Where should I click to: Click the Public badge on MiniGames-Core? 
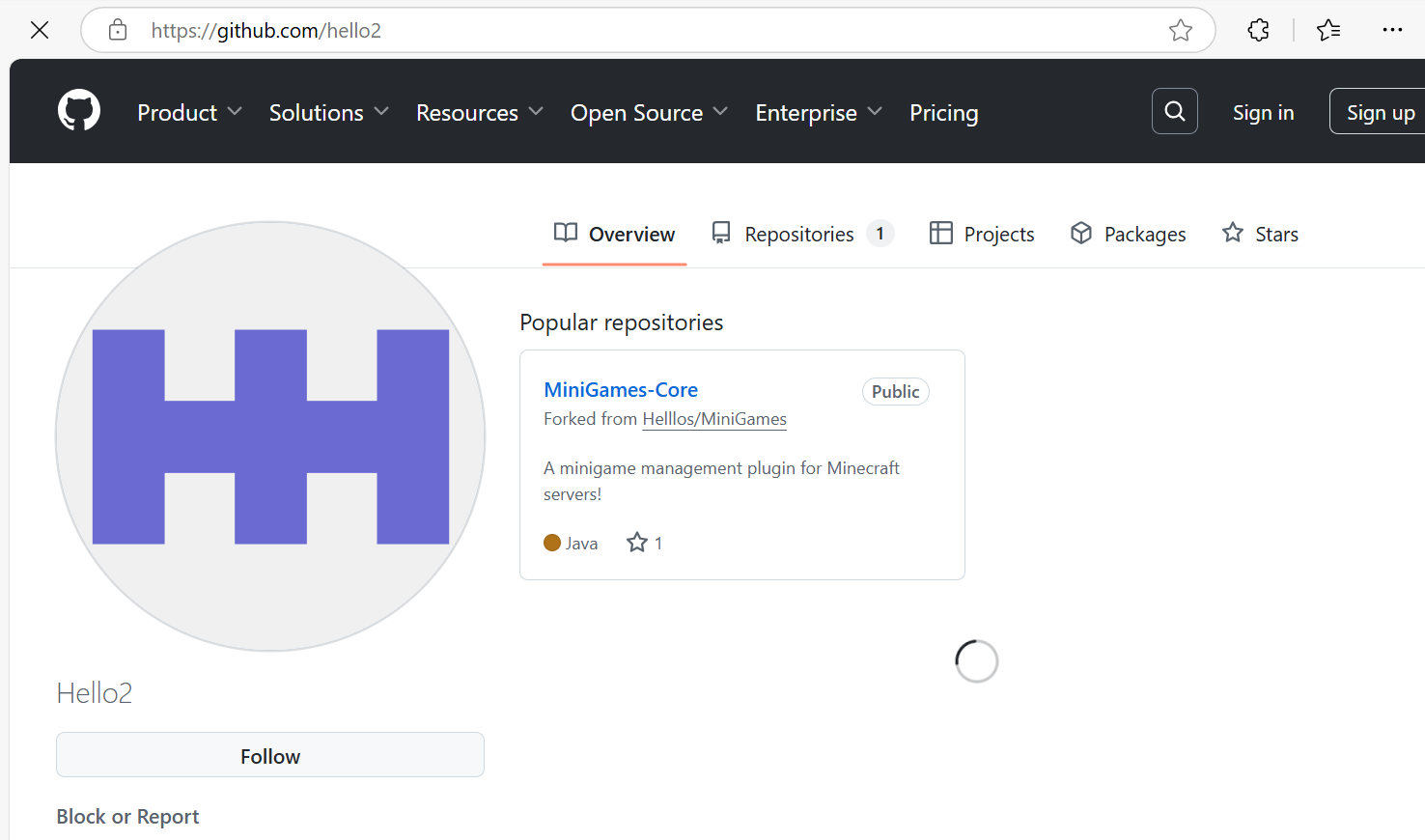click(896, 391)
